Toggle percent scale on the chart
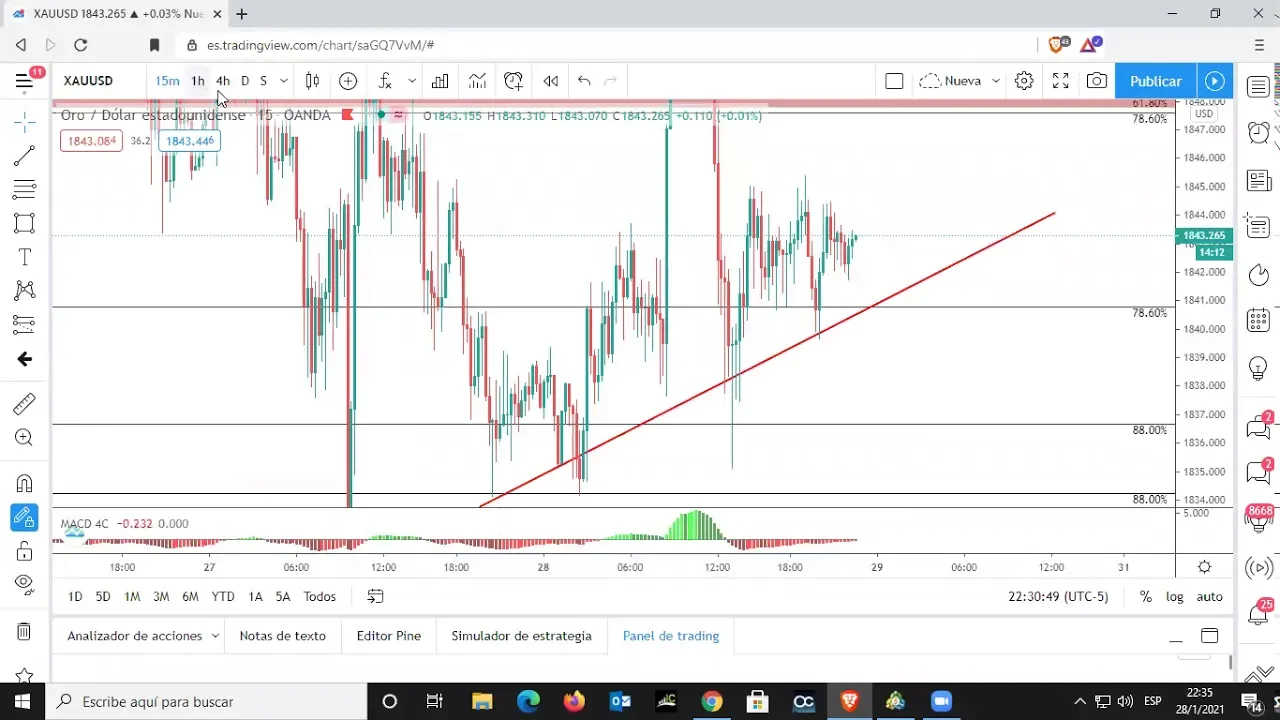The image size is (1280, 720). [x=1145, y=596]
